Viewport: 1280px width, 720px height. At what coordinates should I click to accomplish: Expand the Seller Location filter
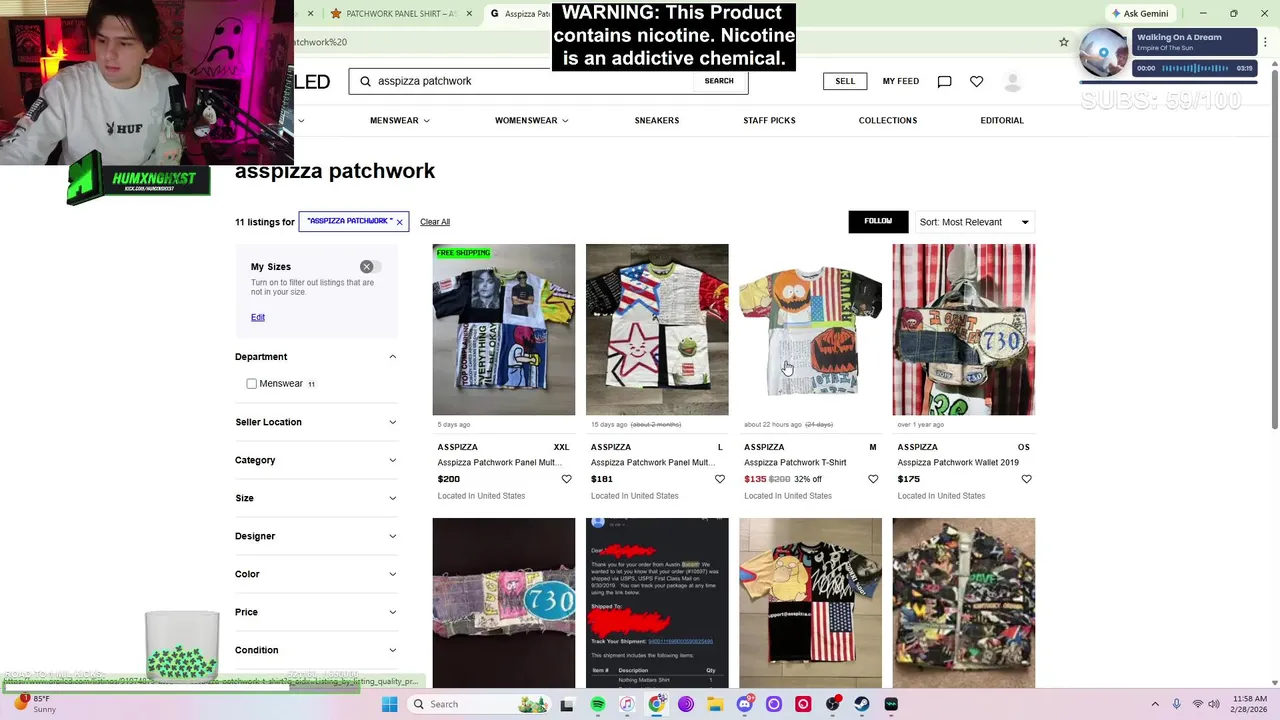point(316,422)
